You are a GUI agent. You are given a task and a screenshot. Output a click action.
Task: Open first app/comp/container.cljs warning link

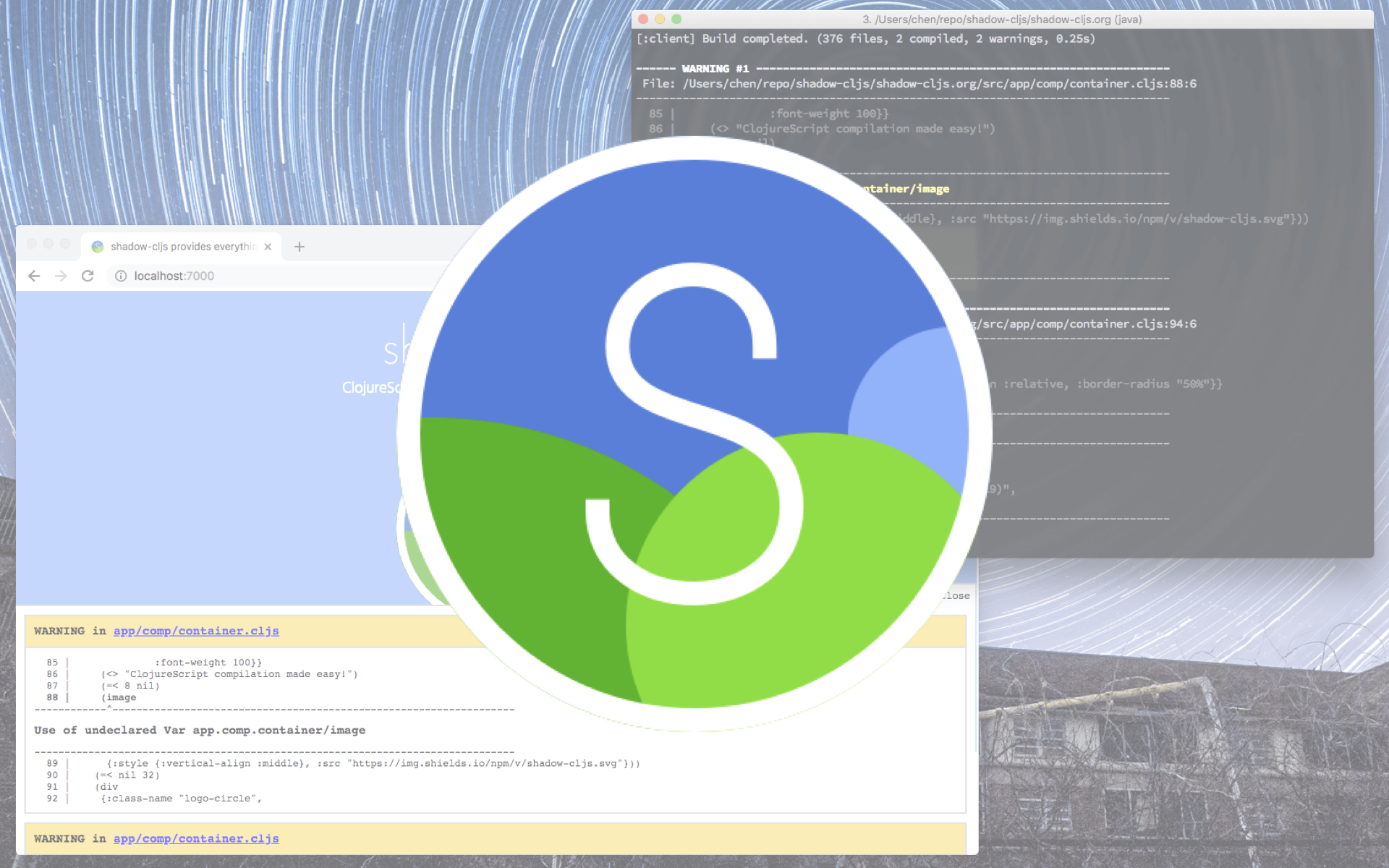(195, 631)
